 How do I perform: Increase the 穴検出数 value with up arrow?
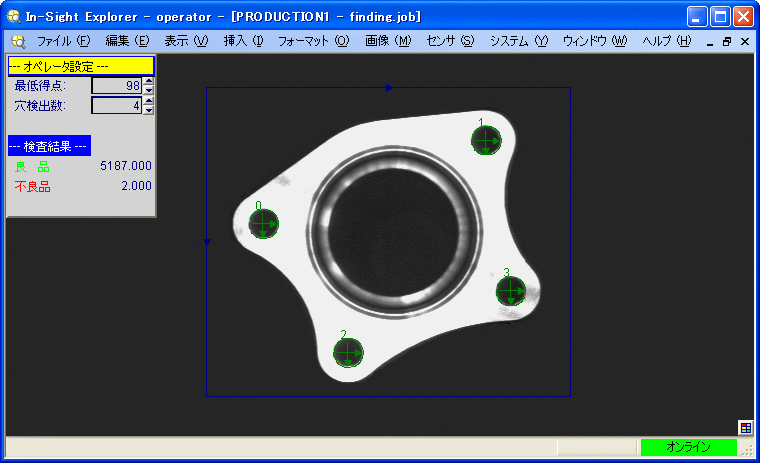[149, 101]
